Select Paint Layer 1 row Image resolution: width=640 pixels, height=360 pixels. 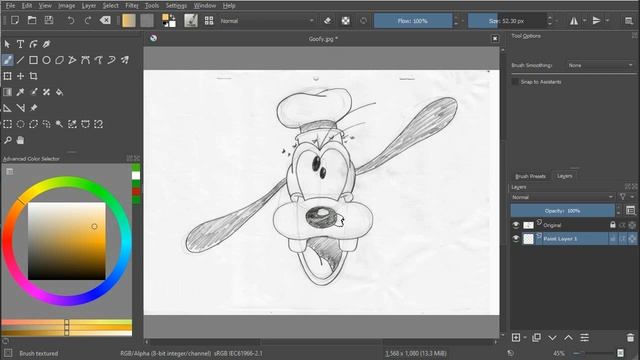point(573,239)
